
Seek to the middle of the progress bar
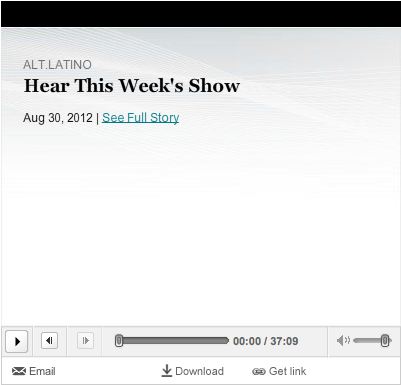tap(172, 341)
